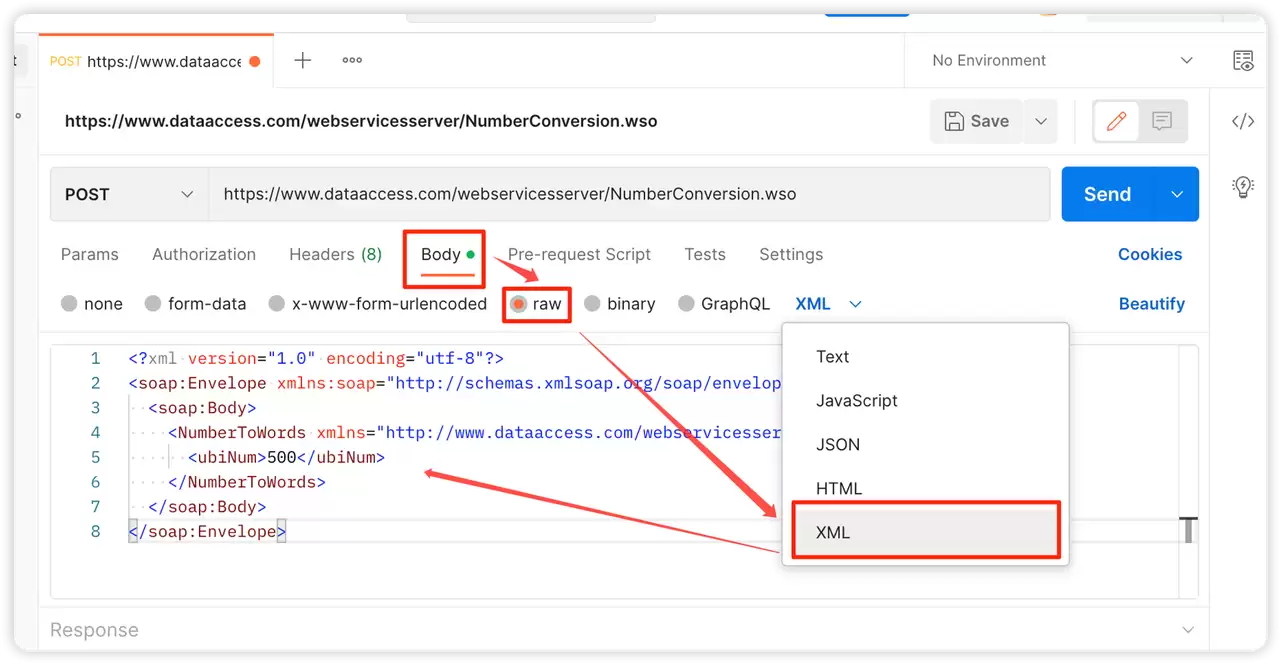Click the lightbulb info icon in sidebar

point(1243,186)
